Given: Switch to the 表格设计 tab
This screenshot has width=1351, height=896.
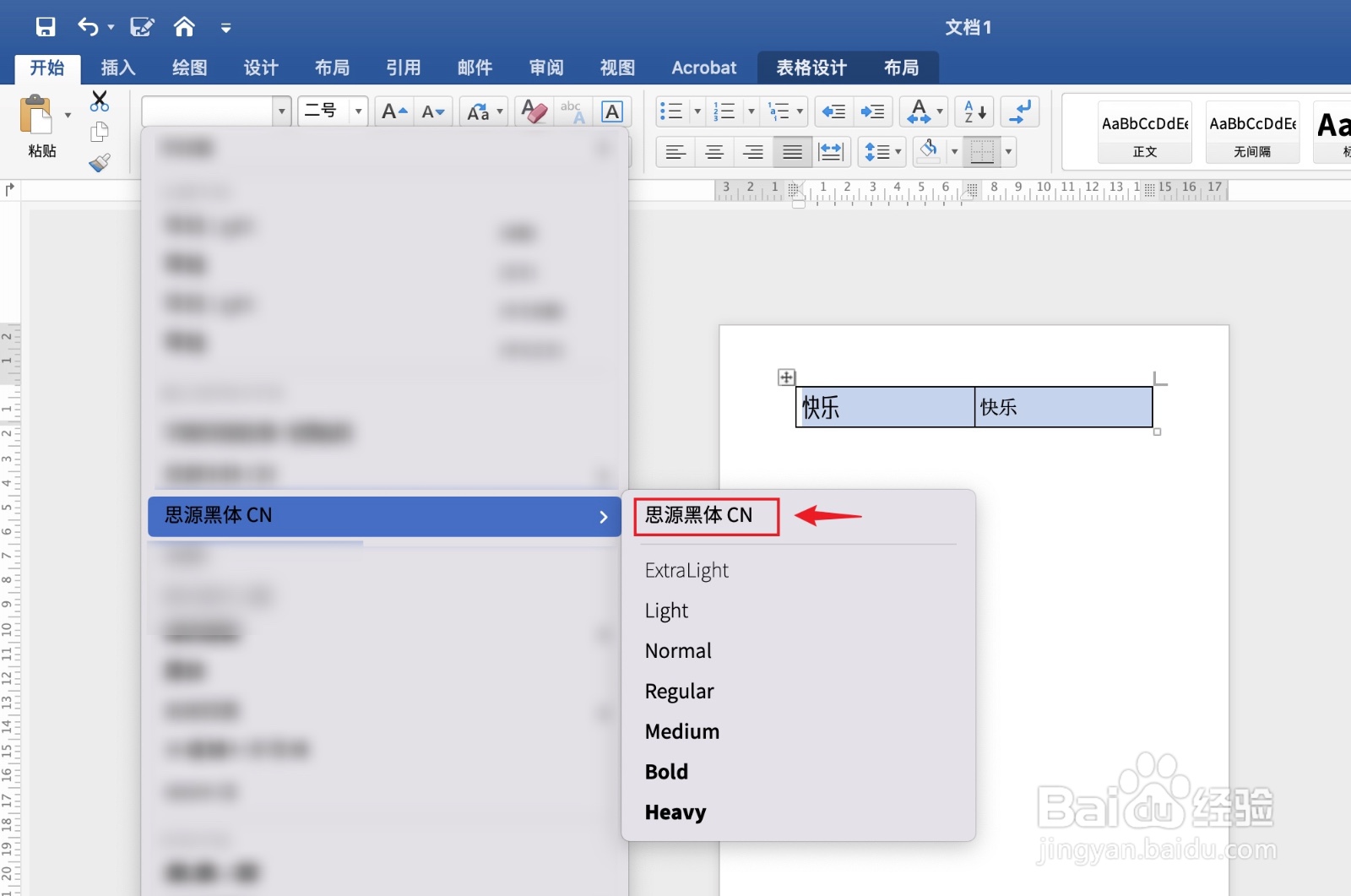Looking at the screenshot, I should click(x=811, y=68).
